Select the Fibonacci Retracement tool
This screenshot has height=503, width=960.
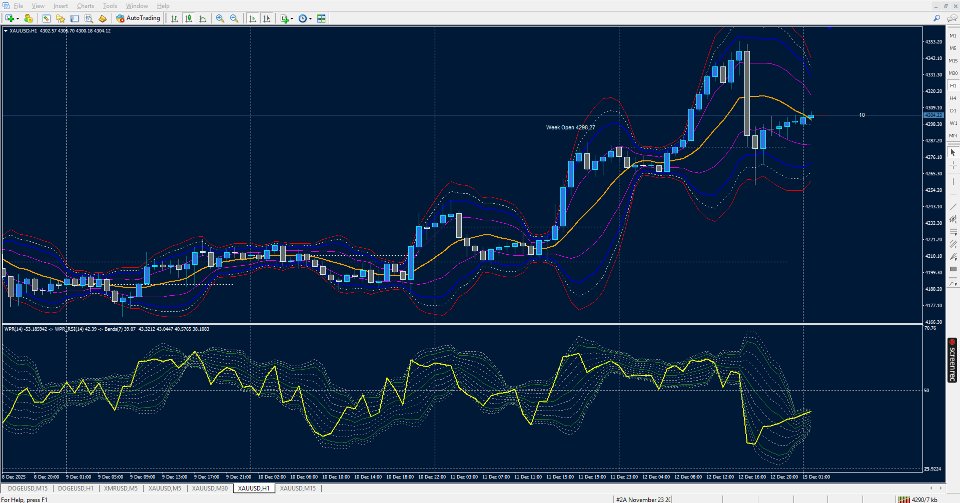pyautogui.click(x=953, y=231)
